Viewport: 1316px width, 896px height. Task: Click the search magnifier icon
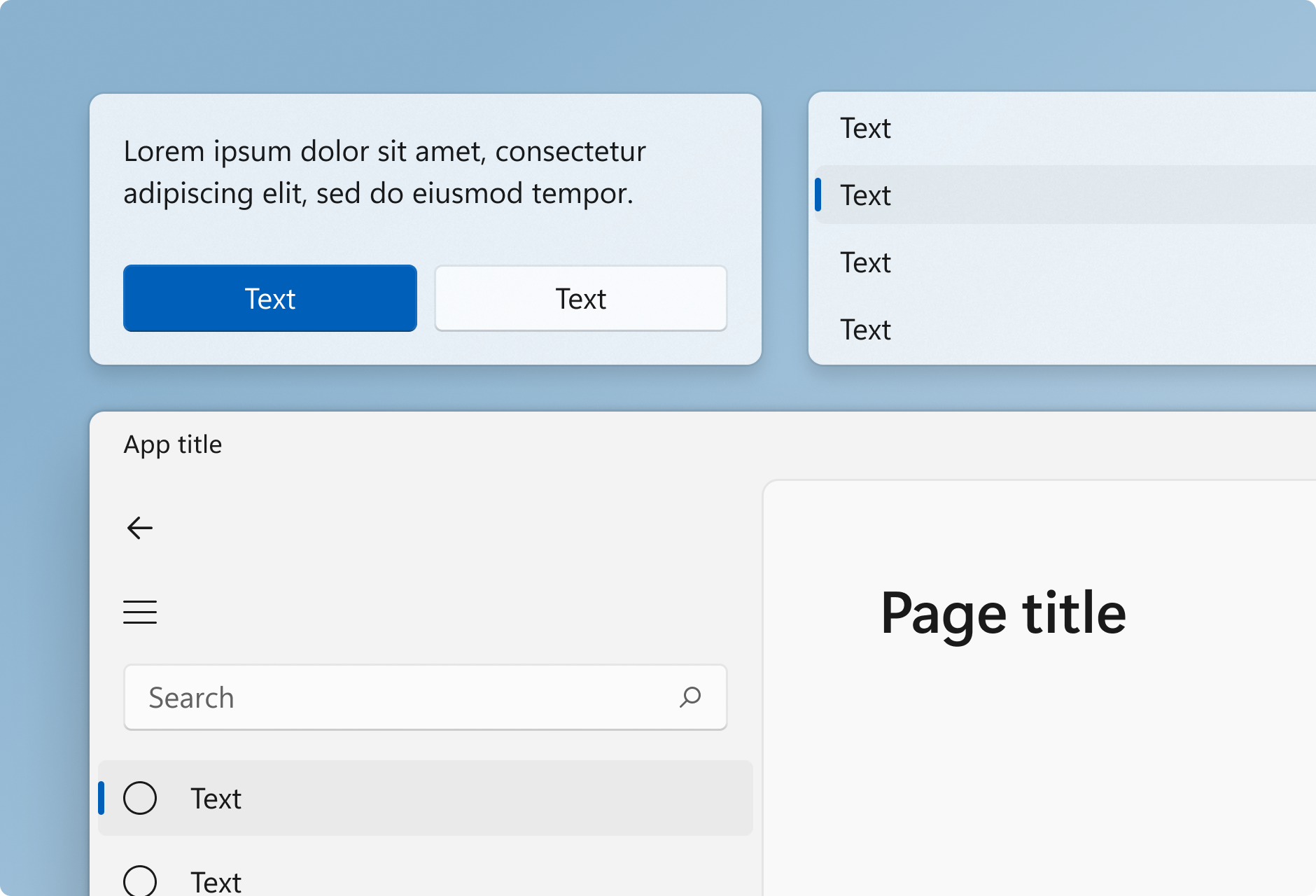click(x=689, y=697)
